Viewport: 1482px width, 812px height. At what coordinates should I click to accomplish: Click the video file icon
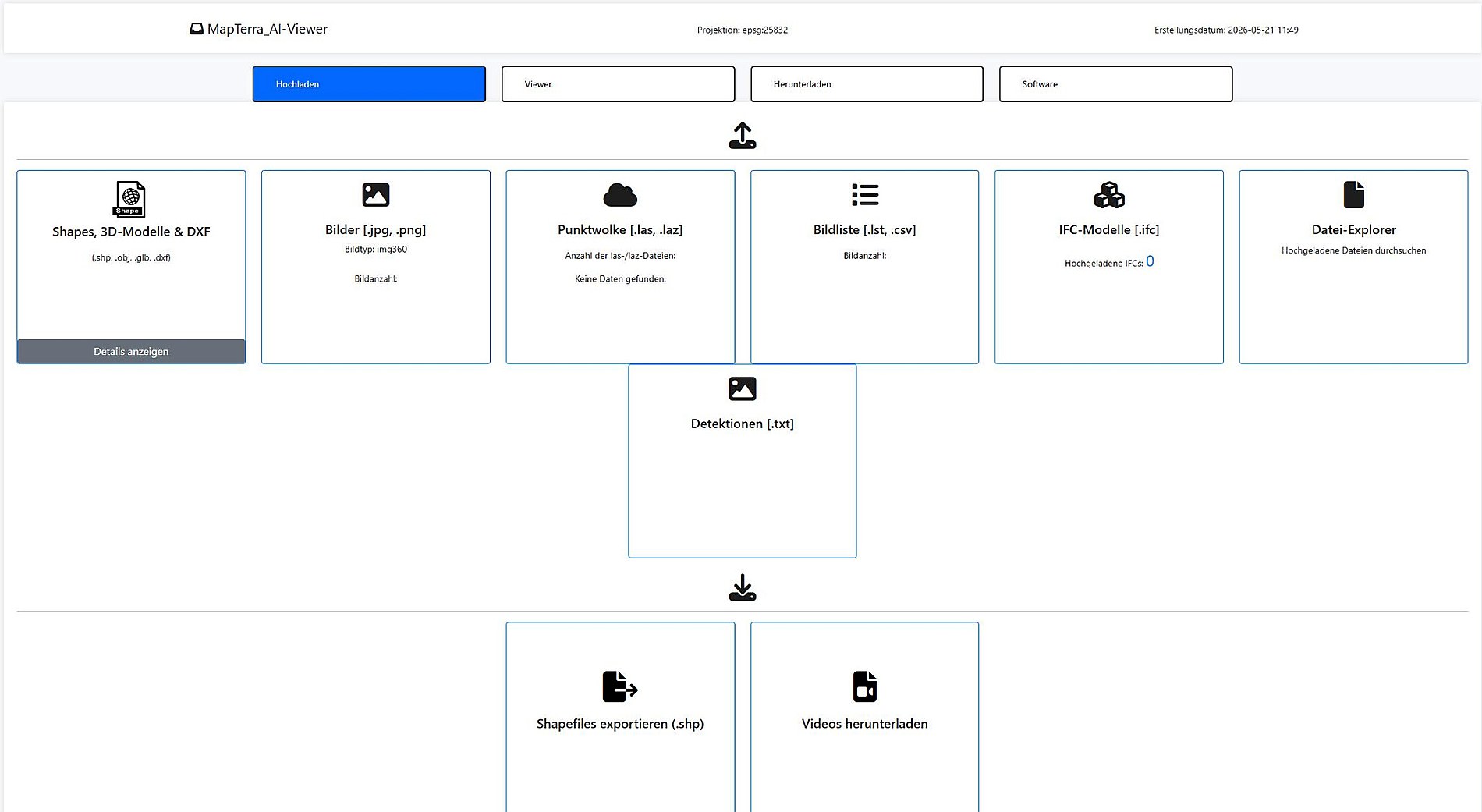865,686
